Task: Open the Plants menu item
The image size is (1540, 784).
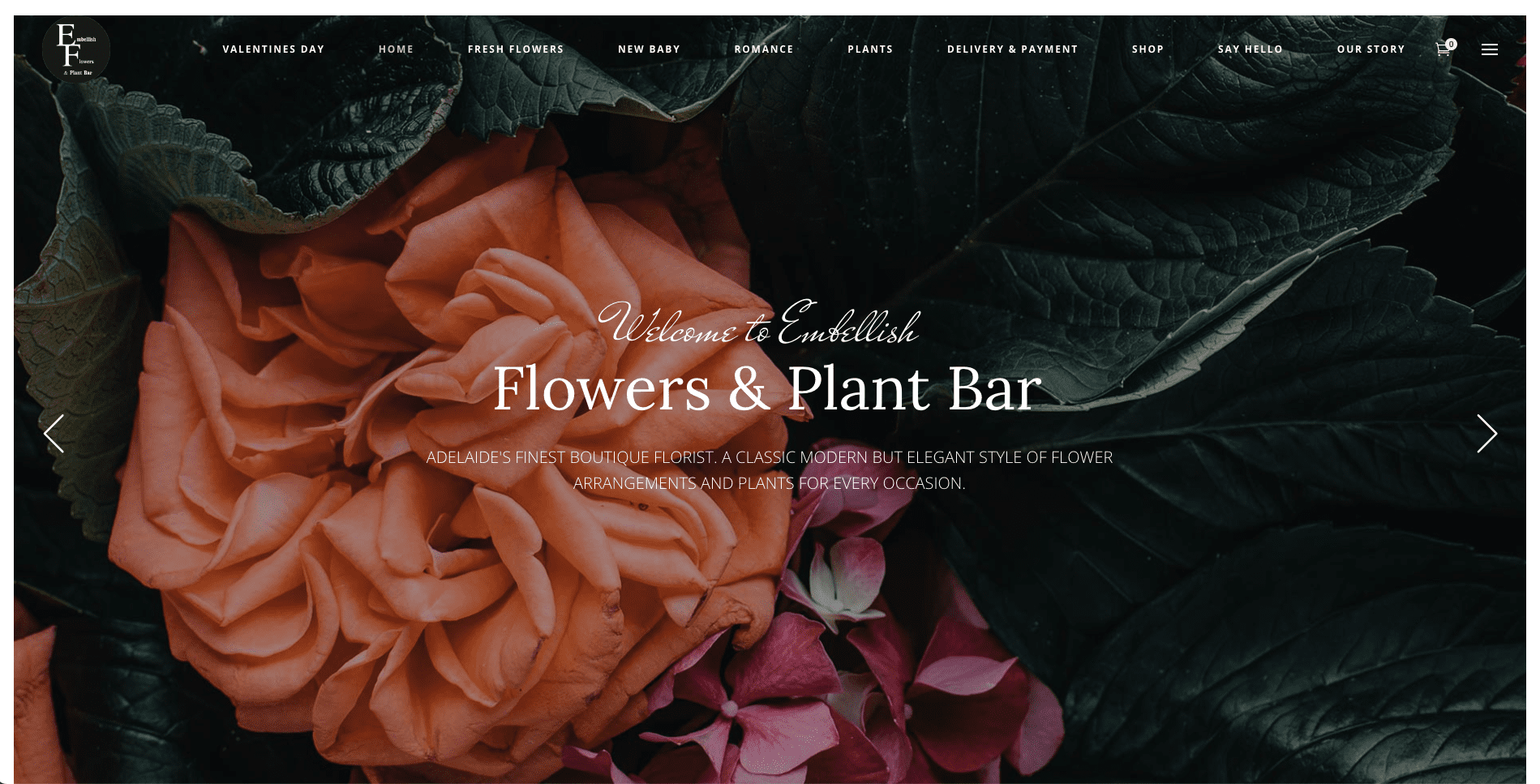Action: [870, 49]
